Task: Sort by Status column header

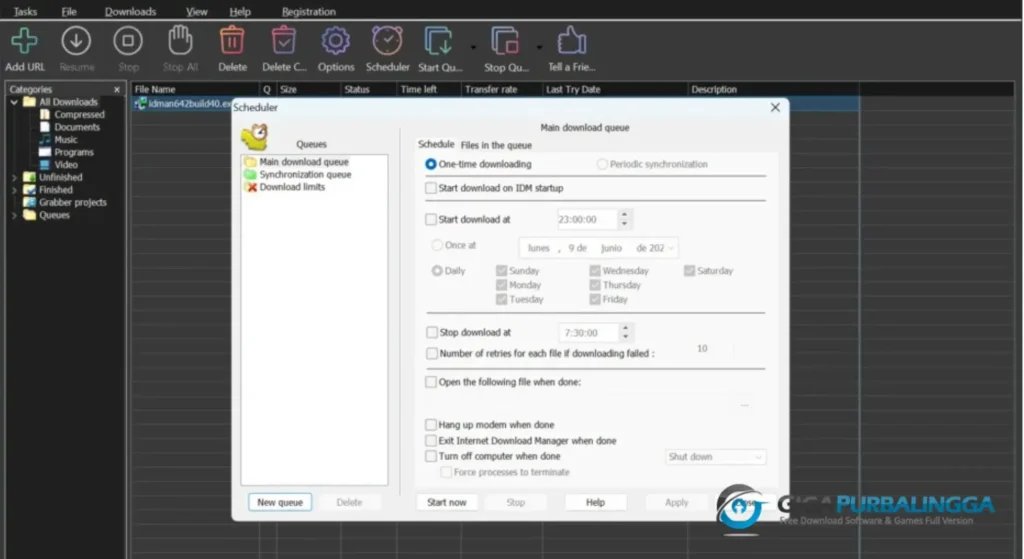Action: (x=368, y=89)
